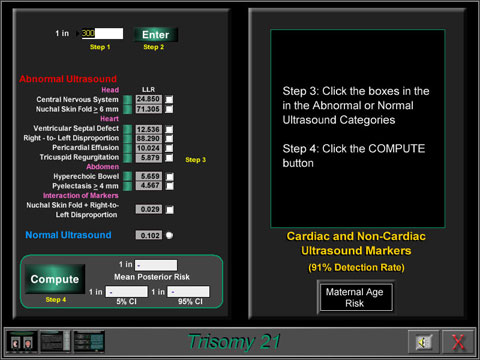Tick the Pyelectasis ≥ 4 mm checkbox

(170, 186)
